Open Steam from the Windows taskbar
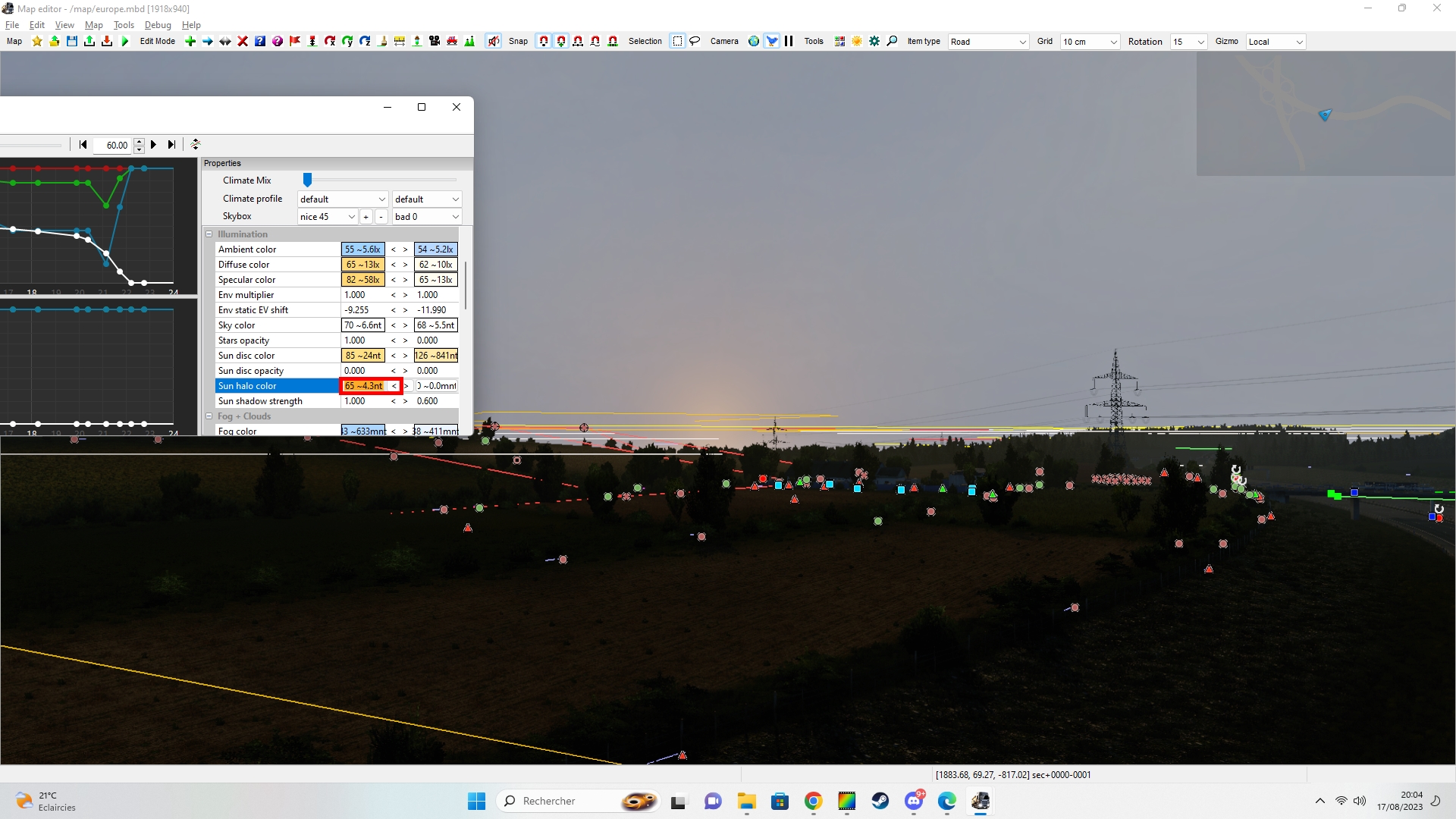Image resolution: width=1456 pixels, height=819 pixels. pos(880,801)
